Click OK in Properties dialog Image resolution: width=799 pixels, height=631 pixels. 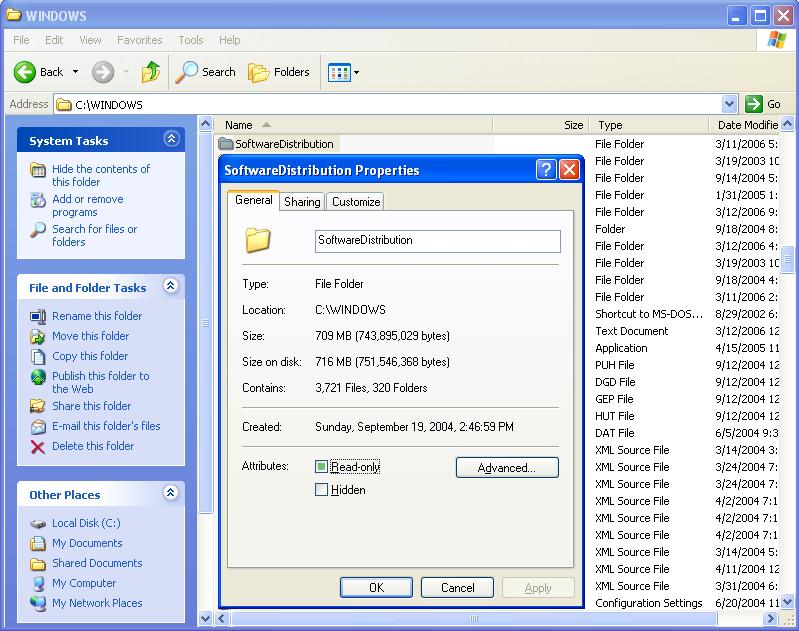coord(376,588)
